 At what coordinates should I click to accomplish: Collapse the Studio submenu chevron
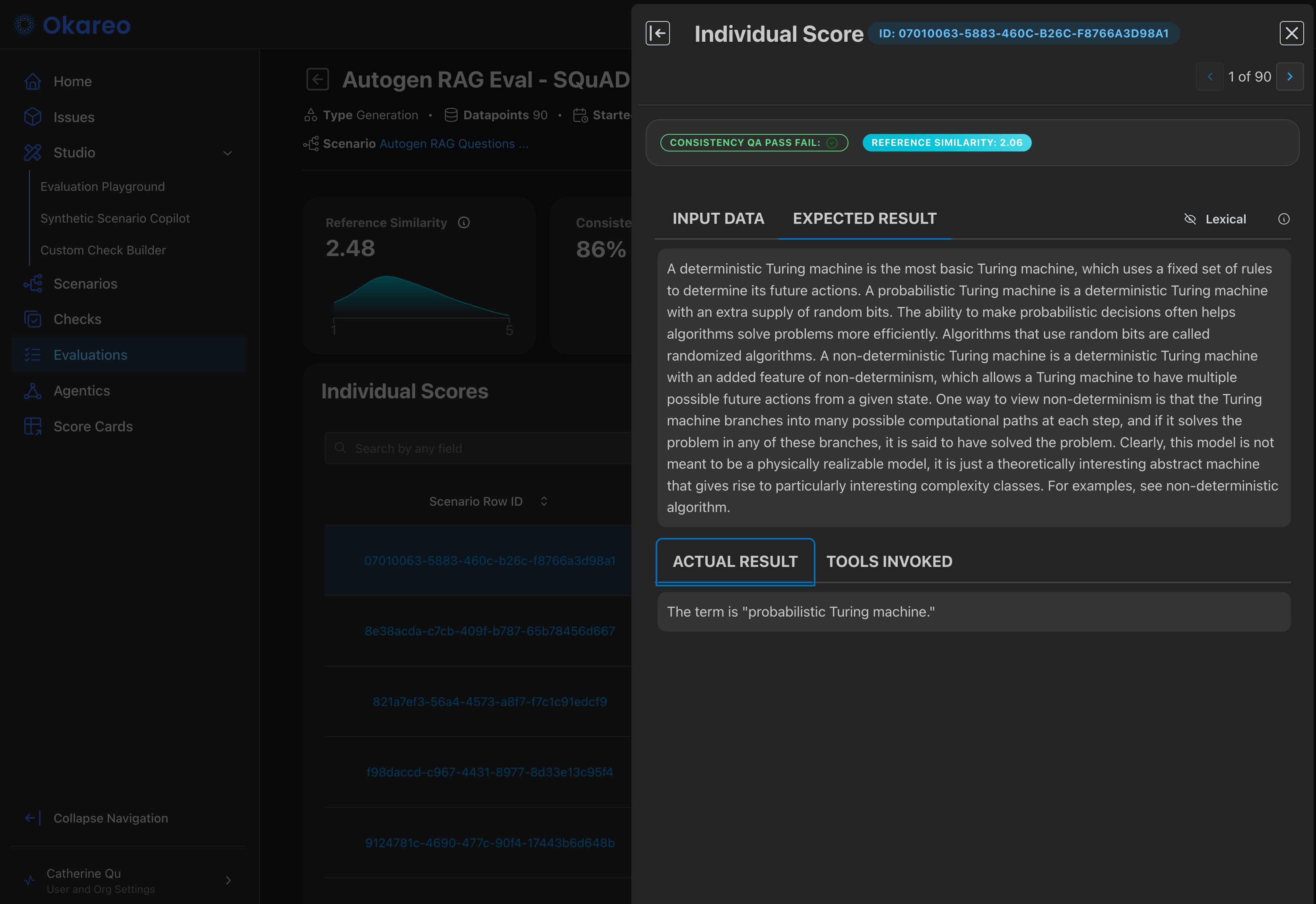228,153
